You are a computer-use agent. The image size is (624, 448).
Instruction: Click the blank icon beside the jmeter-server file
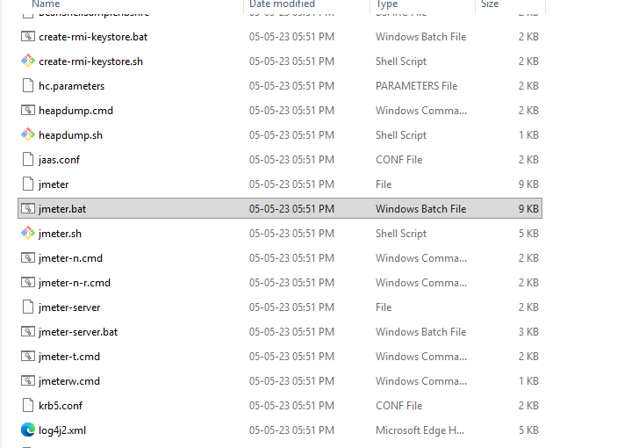[x=28, y=307]
